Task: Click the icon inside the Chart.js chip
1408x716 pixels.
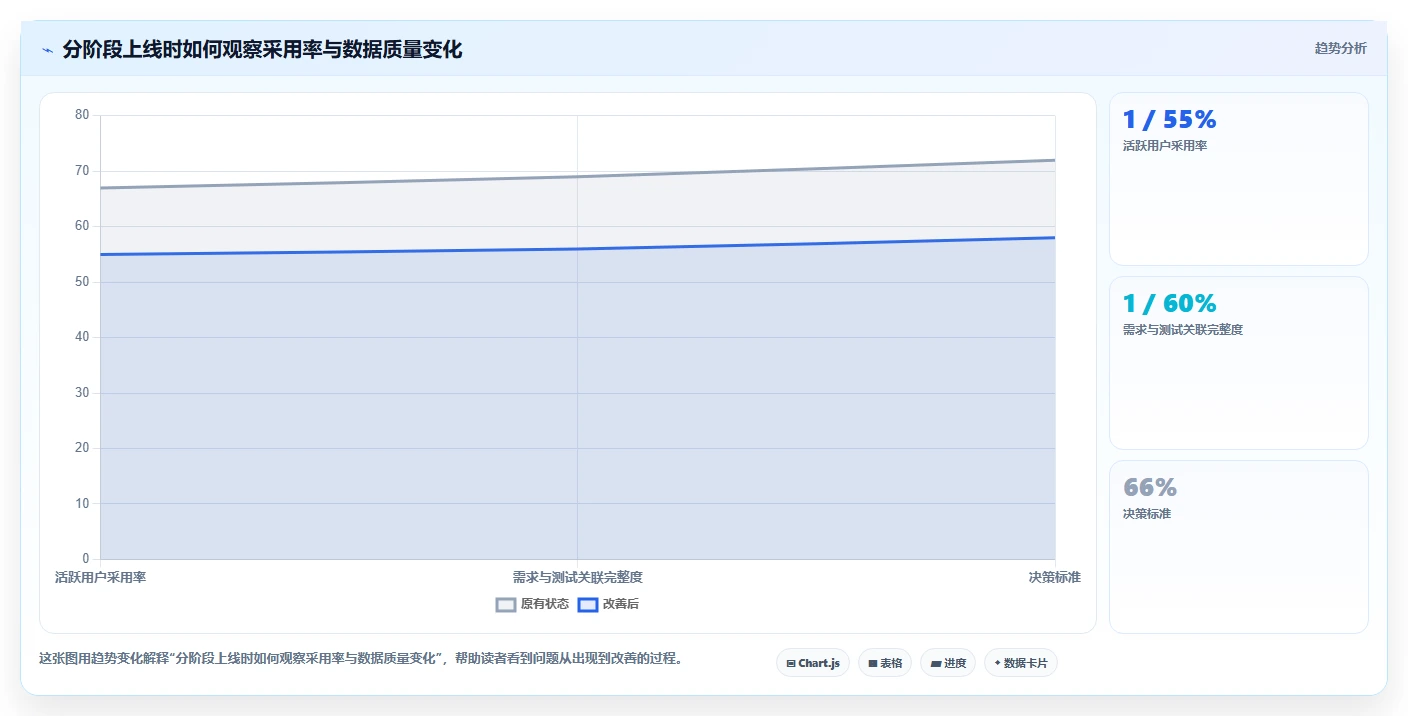Action: click(x=791, y=663)
